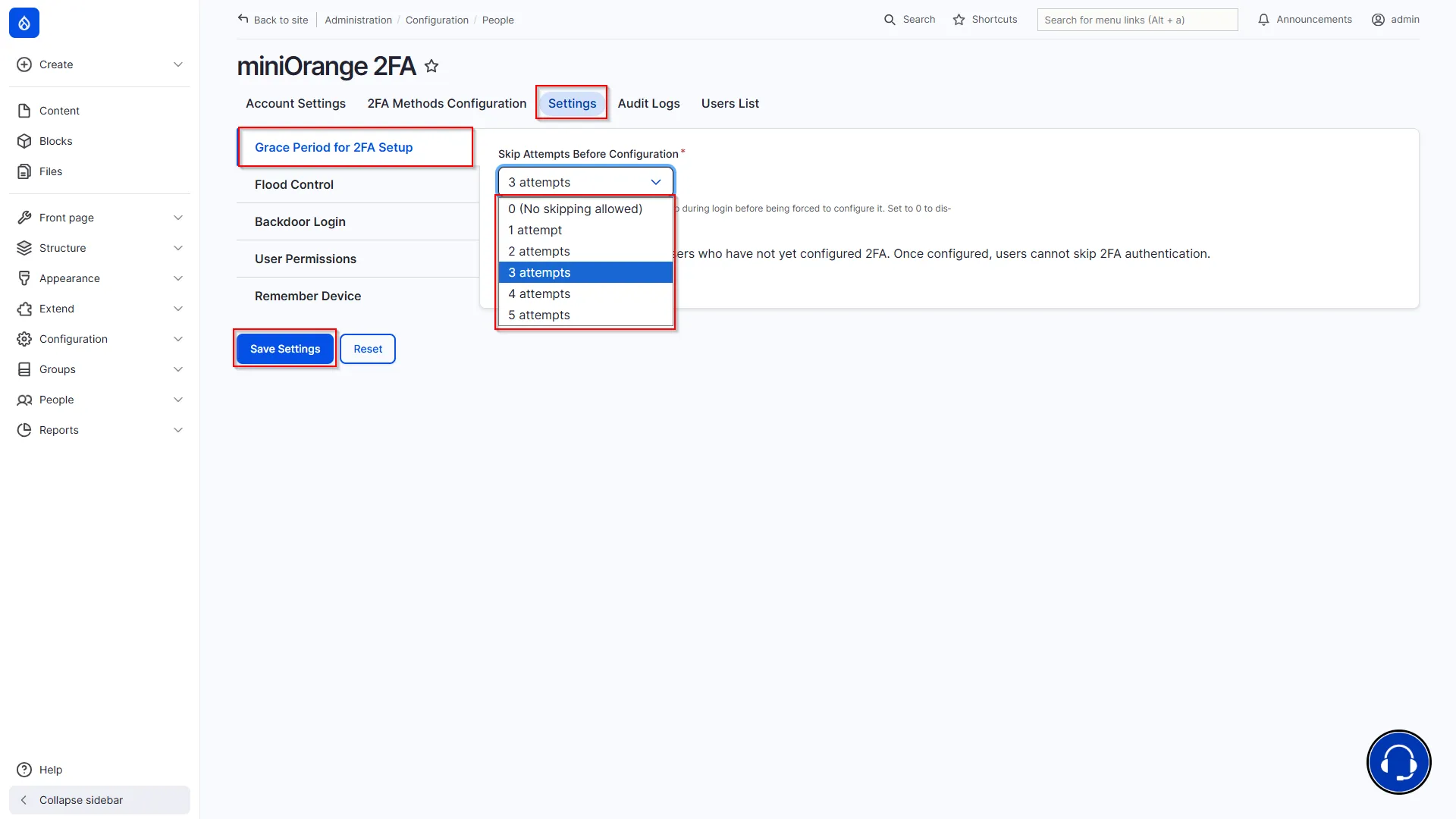This screenshot has height=819, width=1456.
Task: Click the Extend puzzle piece icon
Action: (x=24, y=309)
